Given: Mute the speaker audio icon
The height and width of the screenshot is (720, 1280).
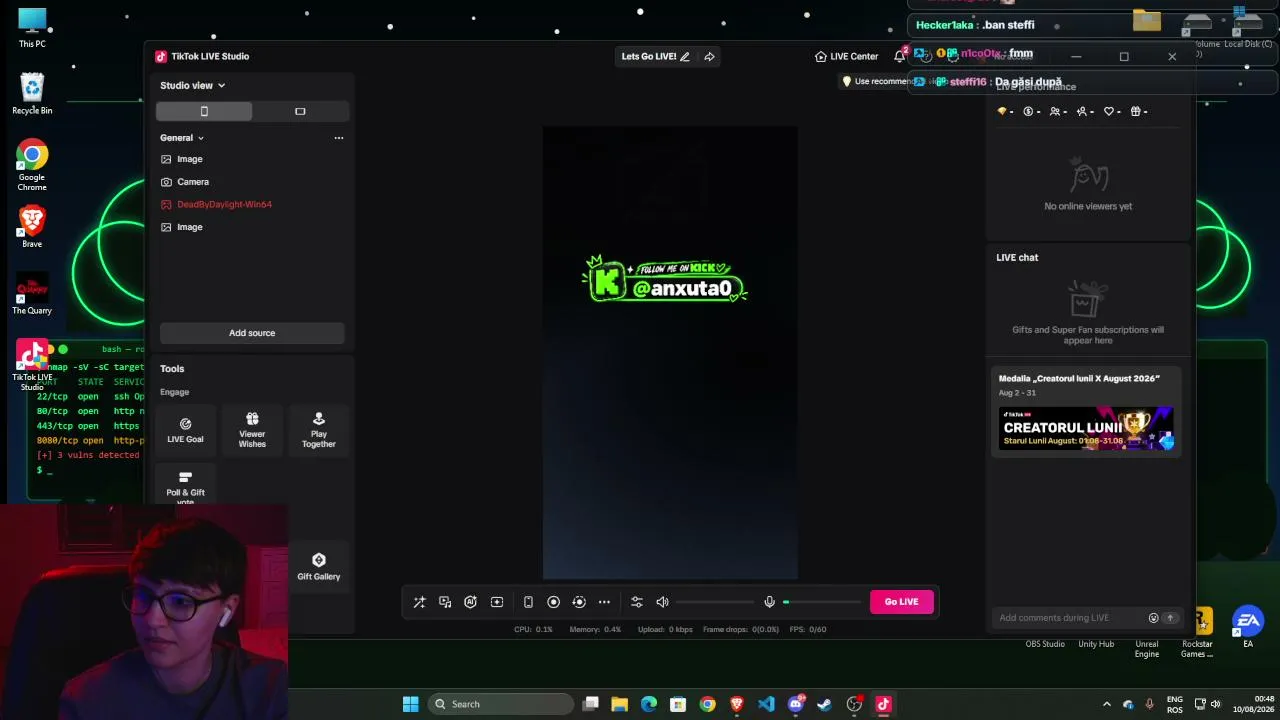Looking at the screenshot, I should 662,602.
